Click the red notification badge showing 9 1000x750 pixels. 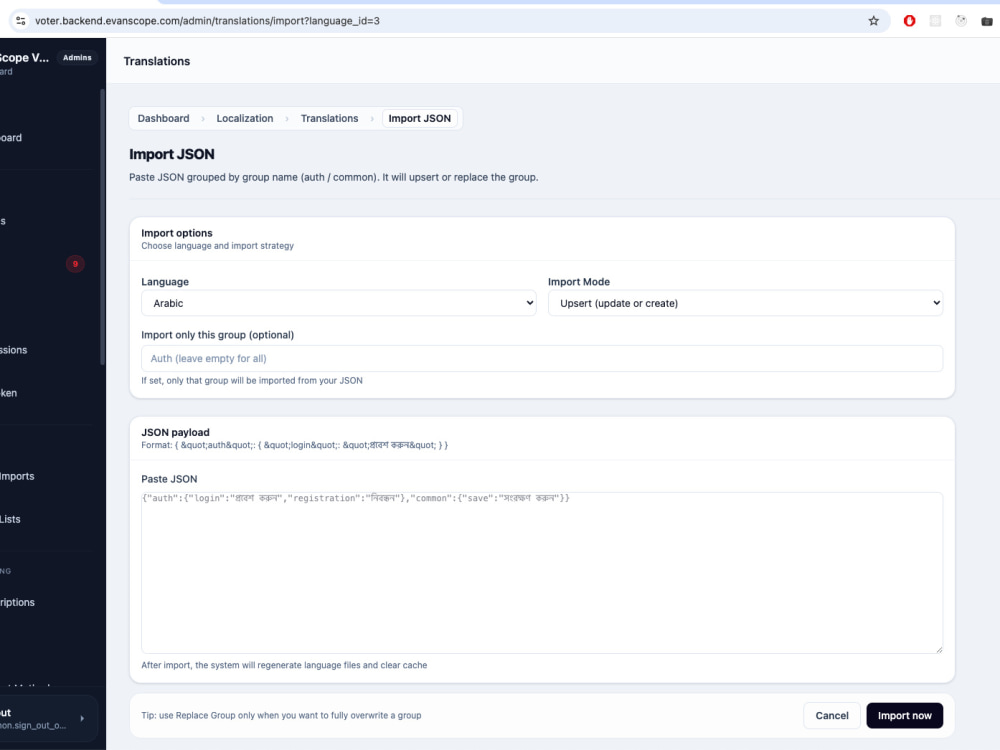75,264
